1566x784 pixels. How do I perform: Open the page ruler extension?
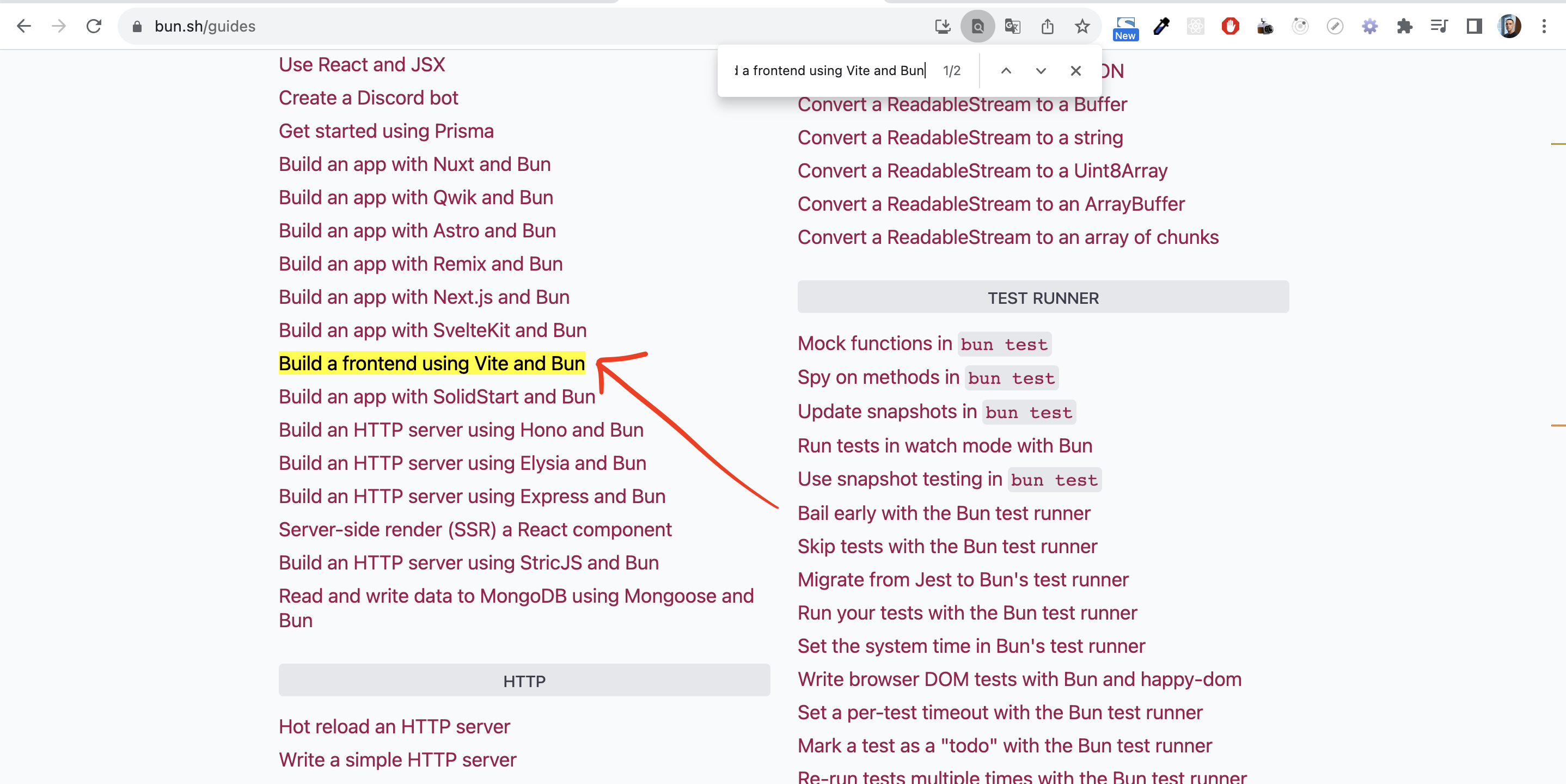point(1335,26)
